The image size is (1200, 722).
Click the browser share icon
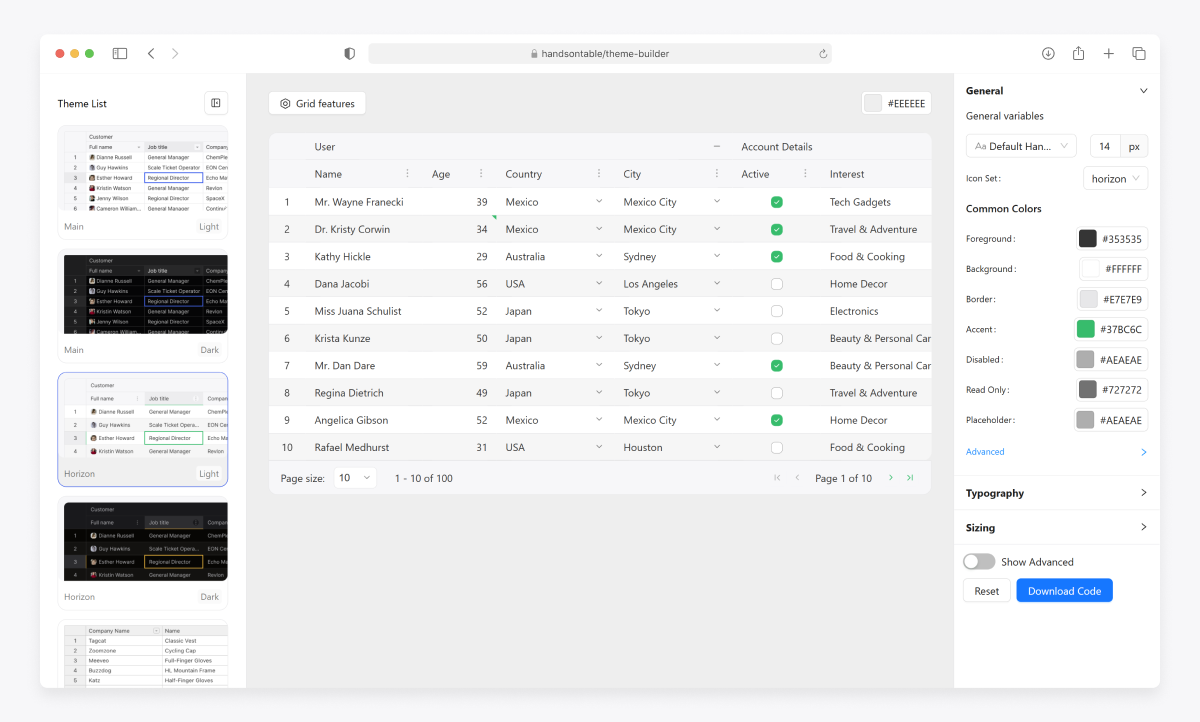[1079, 54]
